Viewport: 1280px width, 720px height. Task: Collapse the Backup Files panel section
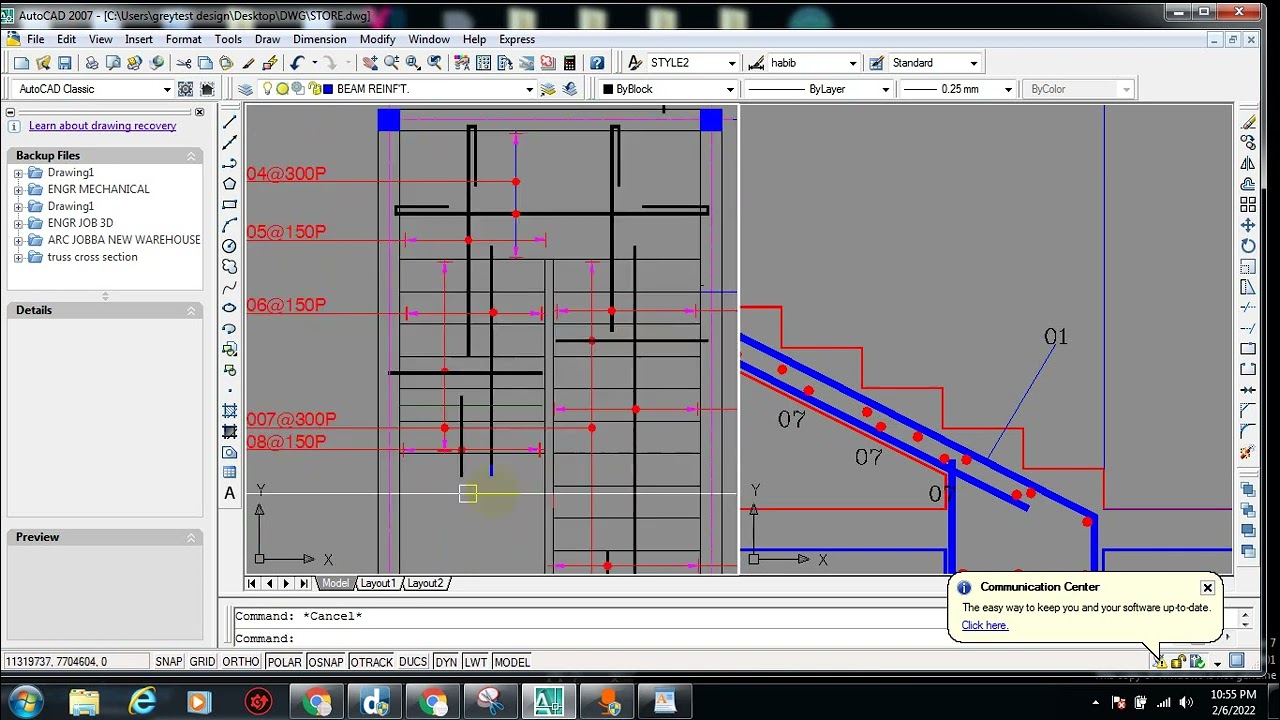[x=191, y=156]
